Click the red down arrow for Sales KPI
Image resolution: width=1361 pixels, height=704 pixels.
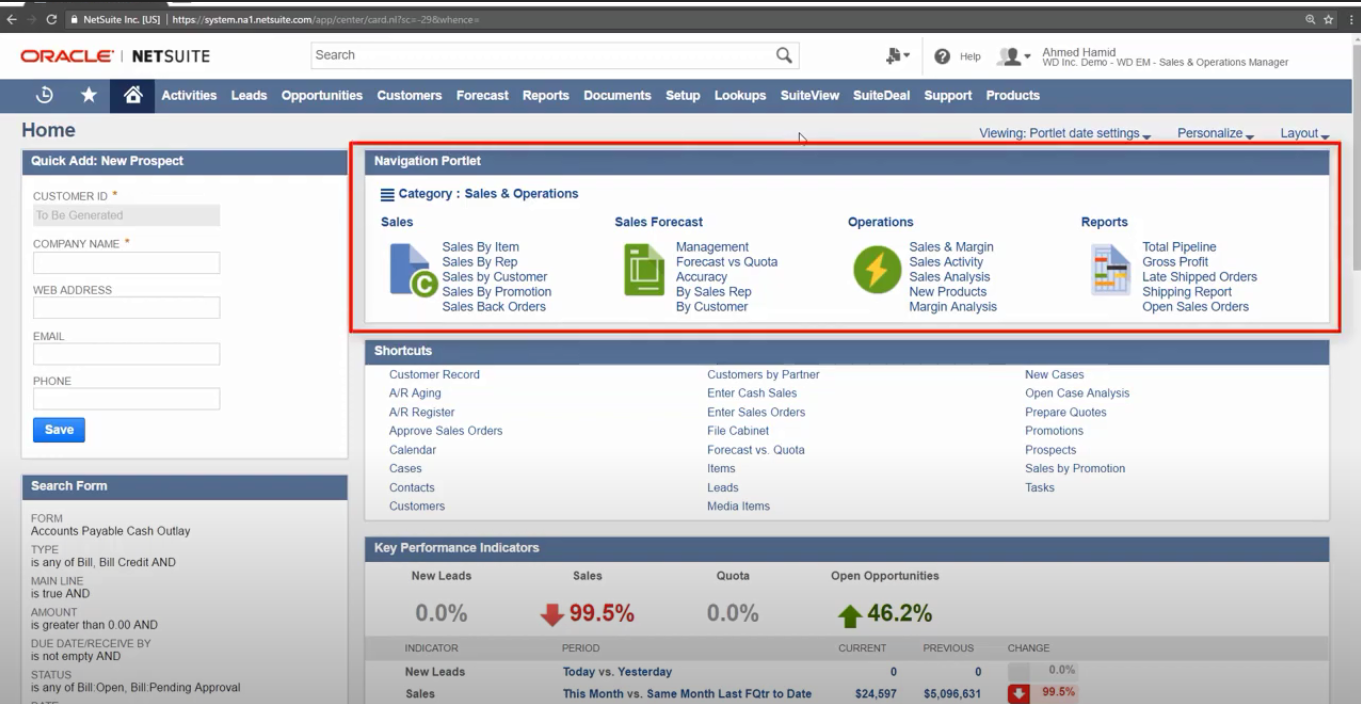(x=552, y=614)
